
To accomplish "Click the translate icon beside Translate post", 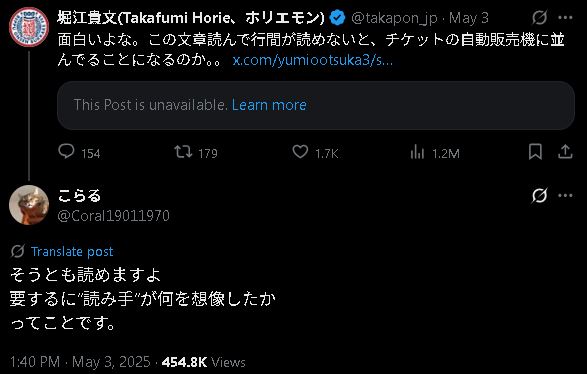I will point(18,251).
